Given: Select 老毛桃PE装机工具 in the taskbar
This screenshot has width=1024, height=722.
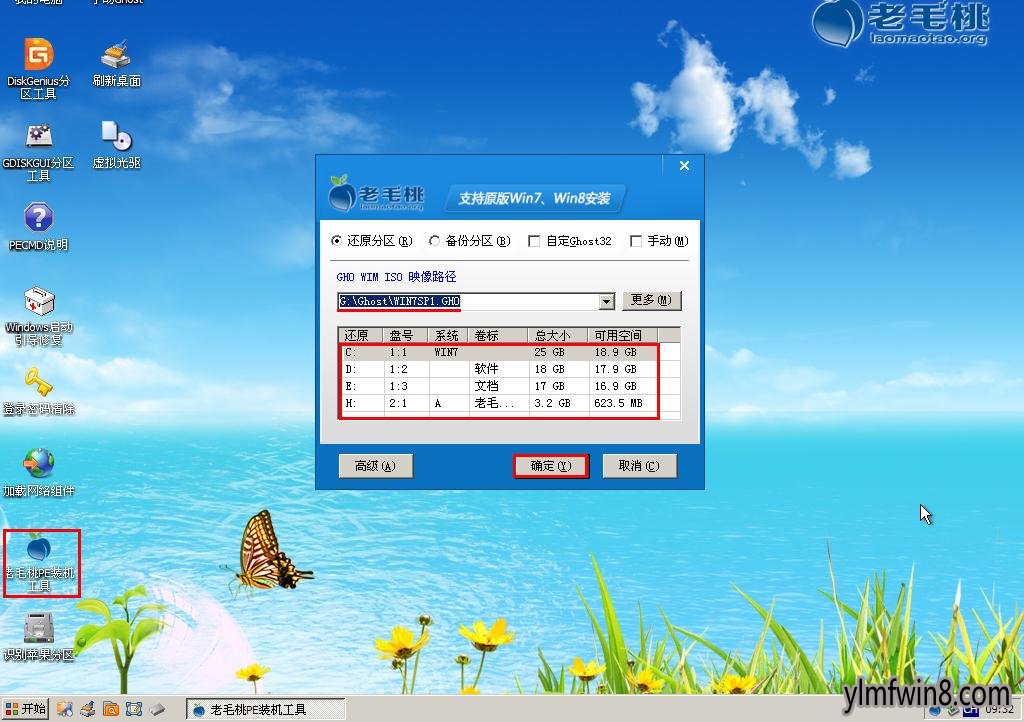Looking at the screenshot, I should [x=264, y=707].
